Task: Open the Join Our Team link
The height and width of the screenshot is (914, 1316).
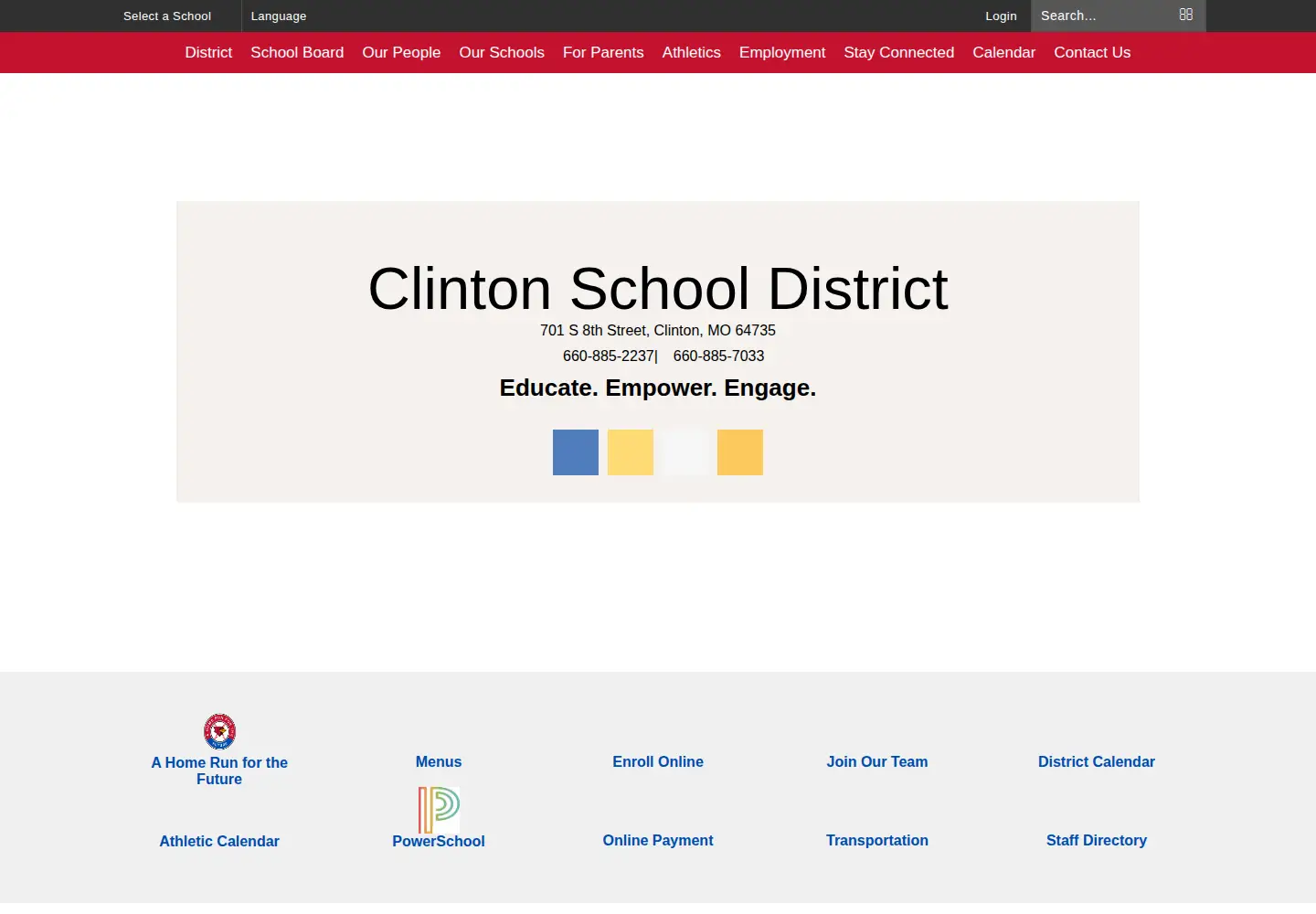Action: pyautogui.click(x=877, y=761)
